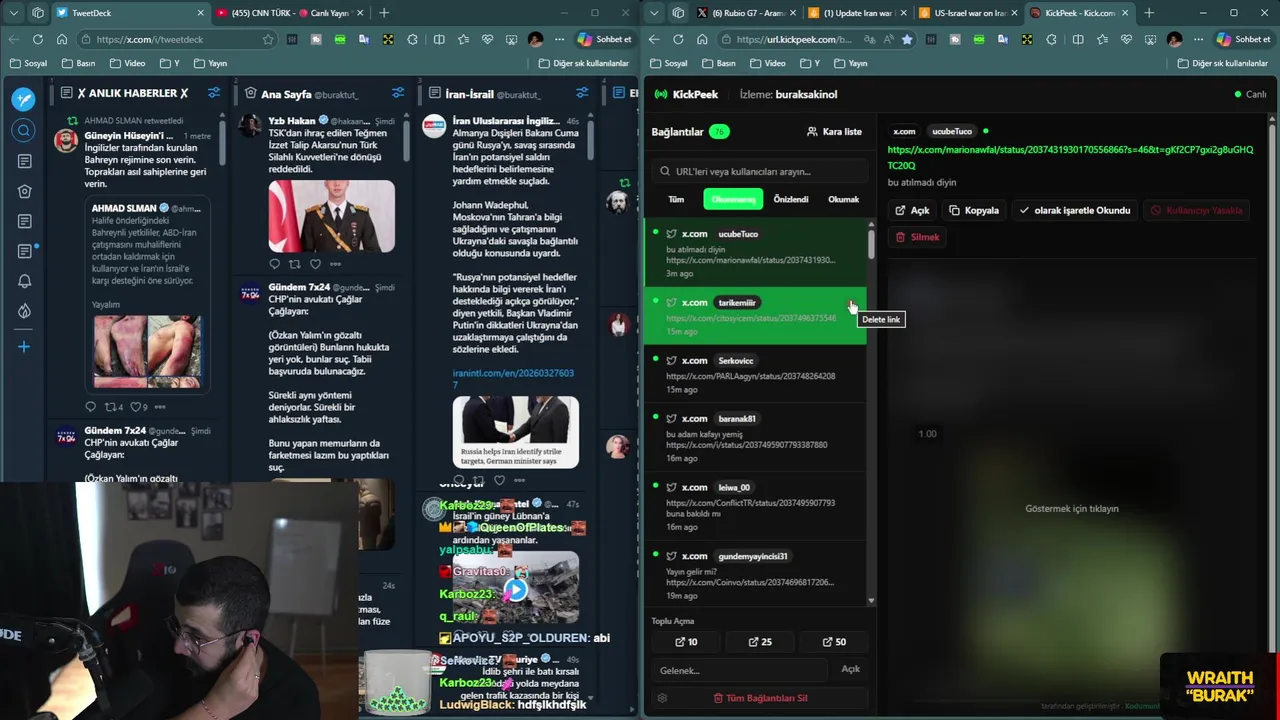Favorite the kickpeek page with star icon

coord(907,39)
